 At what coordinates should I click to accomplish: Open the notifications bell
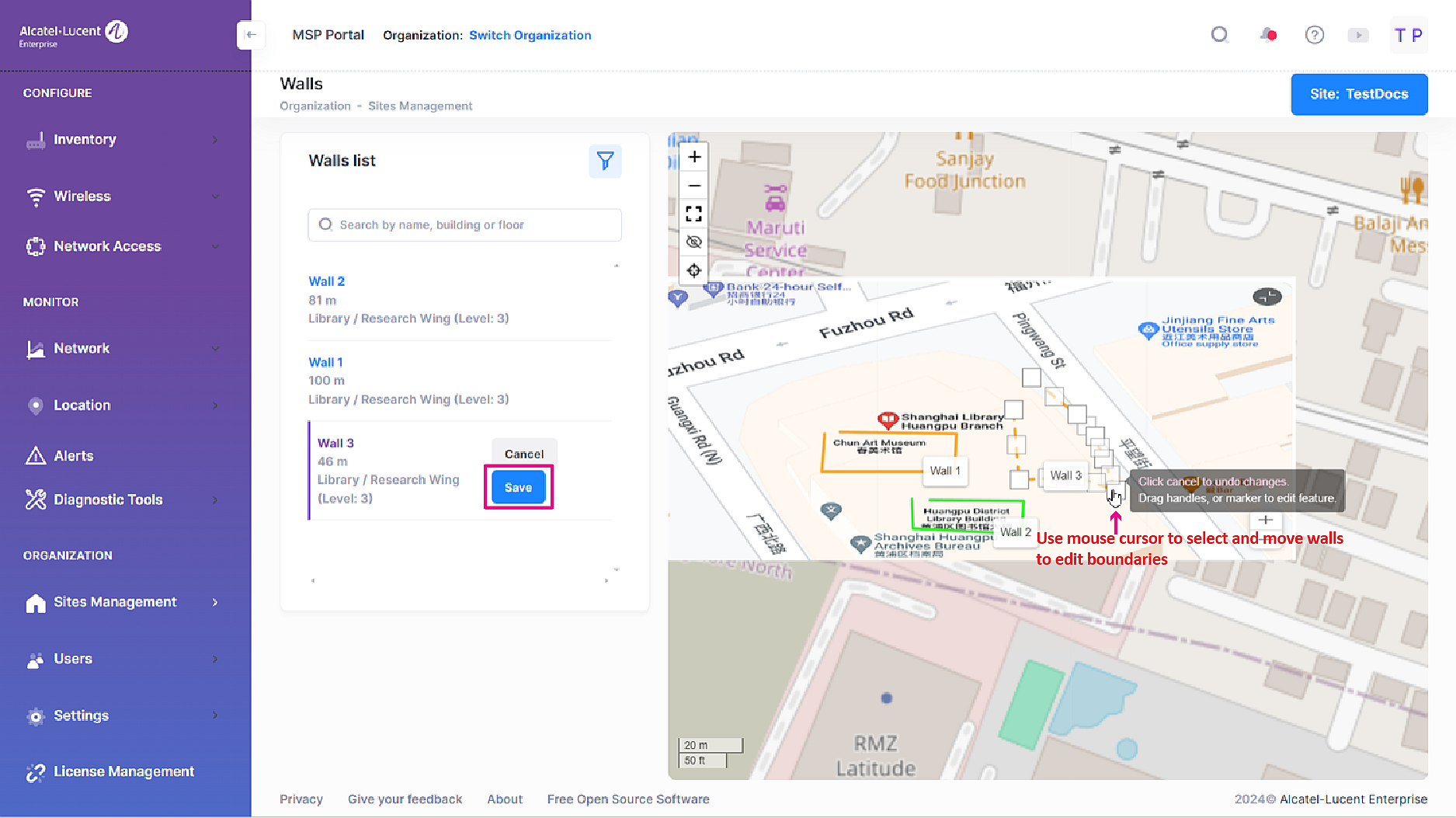[x=1267, y=35]
